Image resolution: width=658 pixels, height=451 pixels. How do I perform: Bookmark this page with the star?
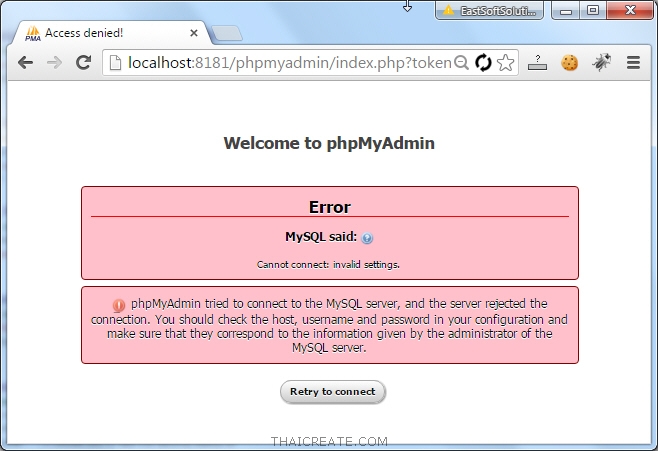pyautogui.click(x=506, y=63)
